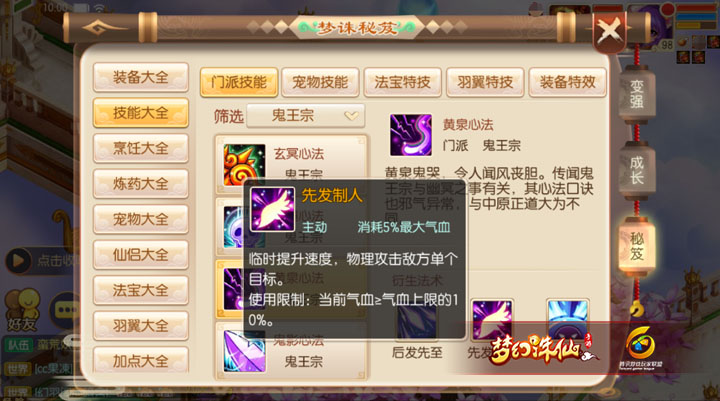Image resolution: width=720 pixels, height=401 pixels.
Task: Tap the 鬼影心法 purple crystal icon
Action: click(x=244, y=352)
